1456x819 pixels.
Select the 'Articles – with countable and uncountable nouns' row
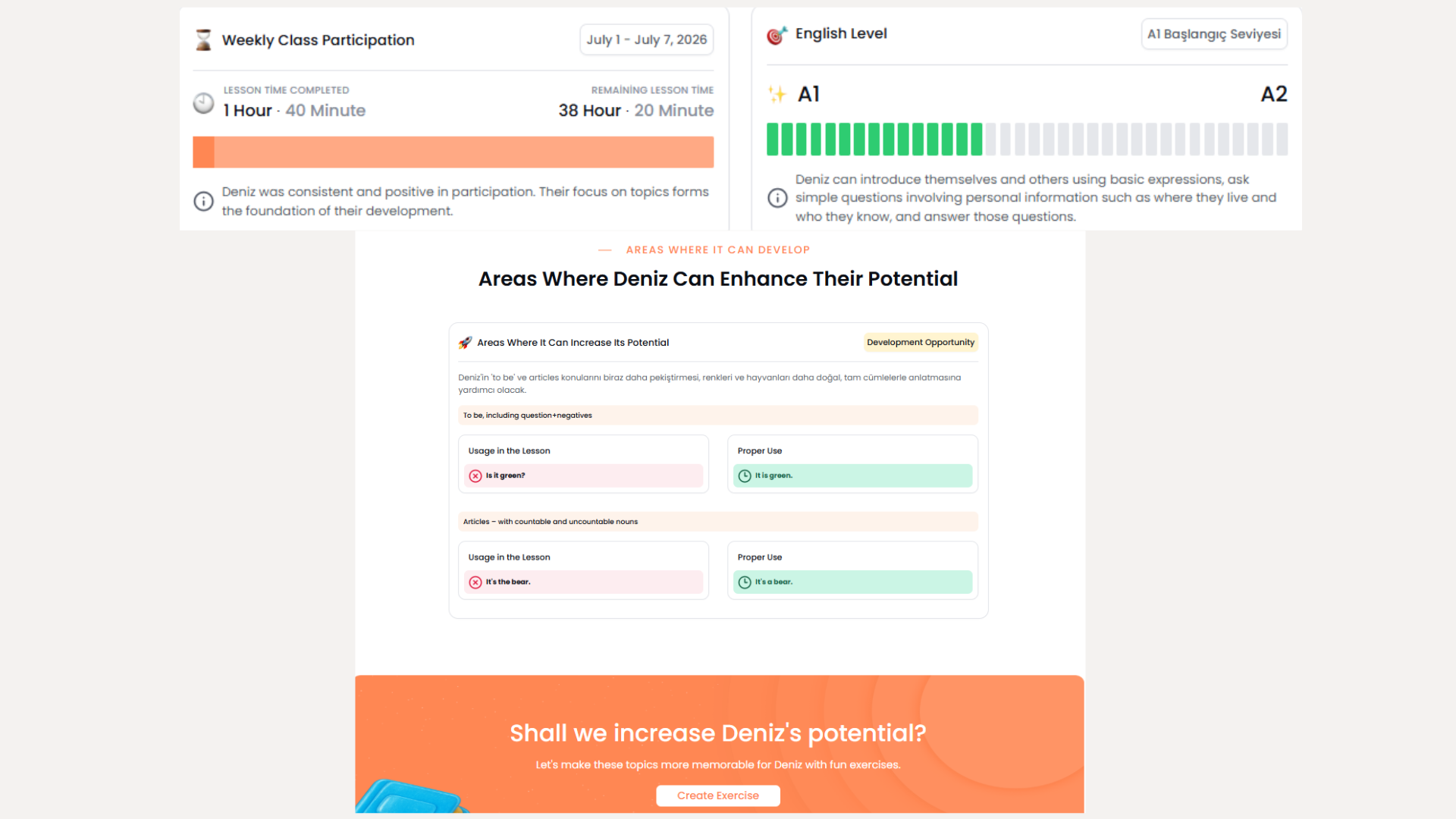click(718, 522)
